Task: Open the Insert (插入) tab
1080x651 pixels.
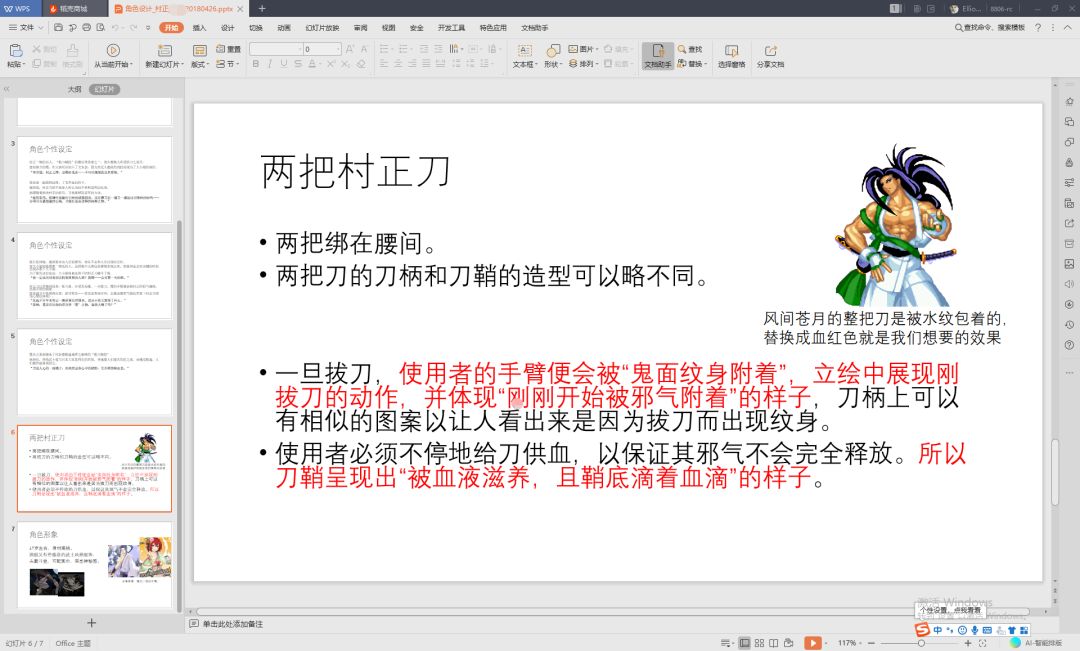Action: click(199, 28)
